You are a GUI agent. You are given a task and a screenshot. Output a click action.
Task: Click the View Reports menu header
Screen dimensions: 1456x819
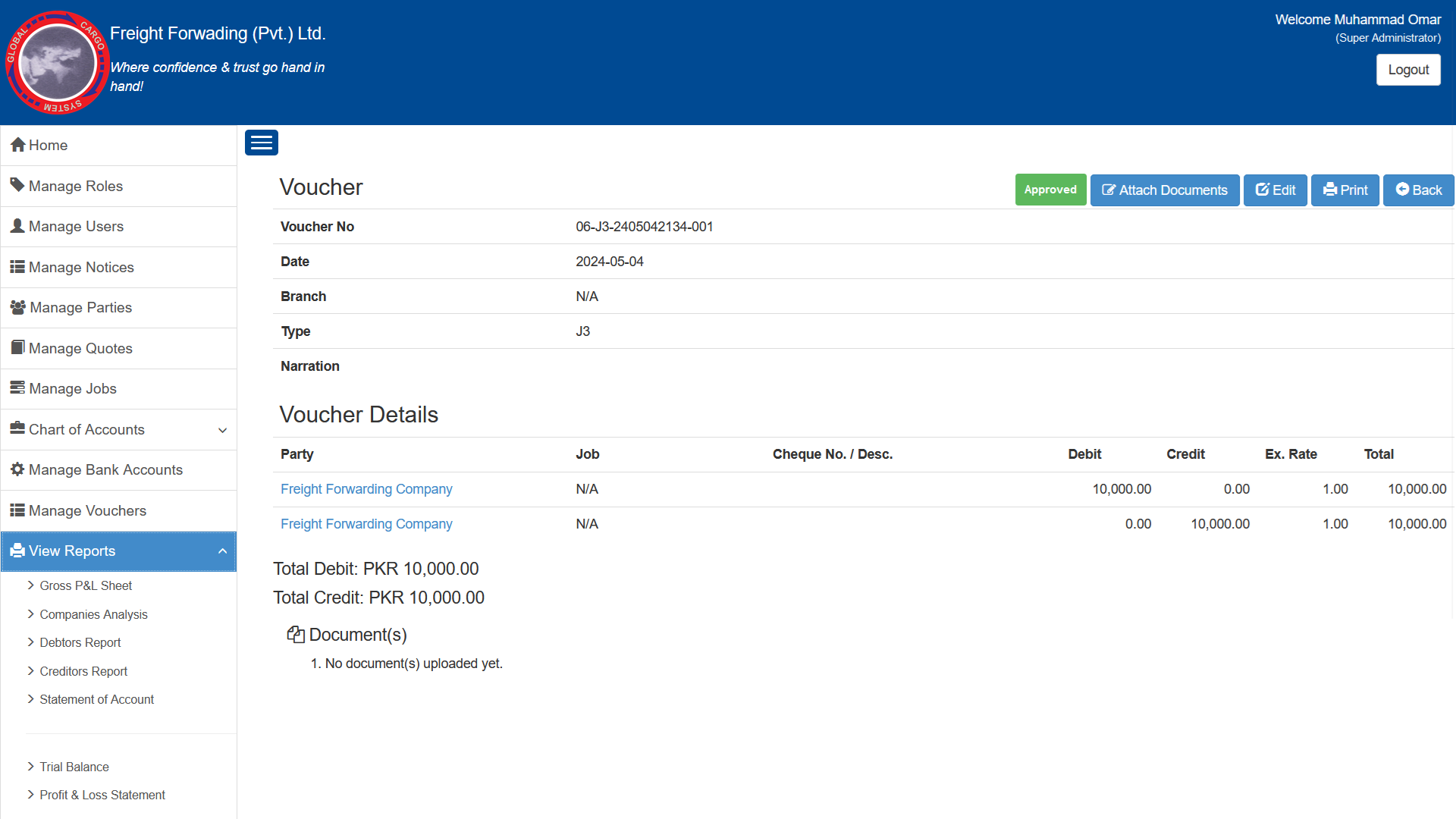tap(118, 551)
